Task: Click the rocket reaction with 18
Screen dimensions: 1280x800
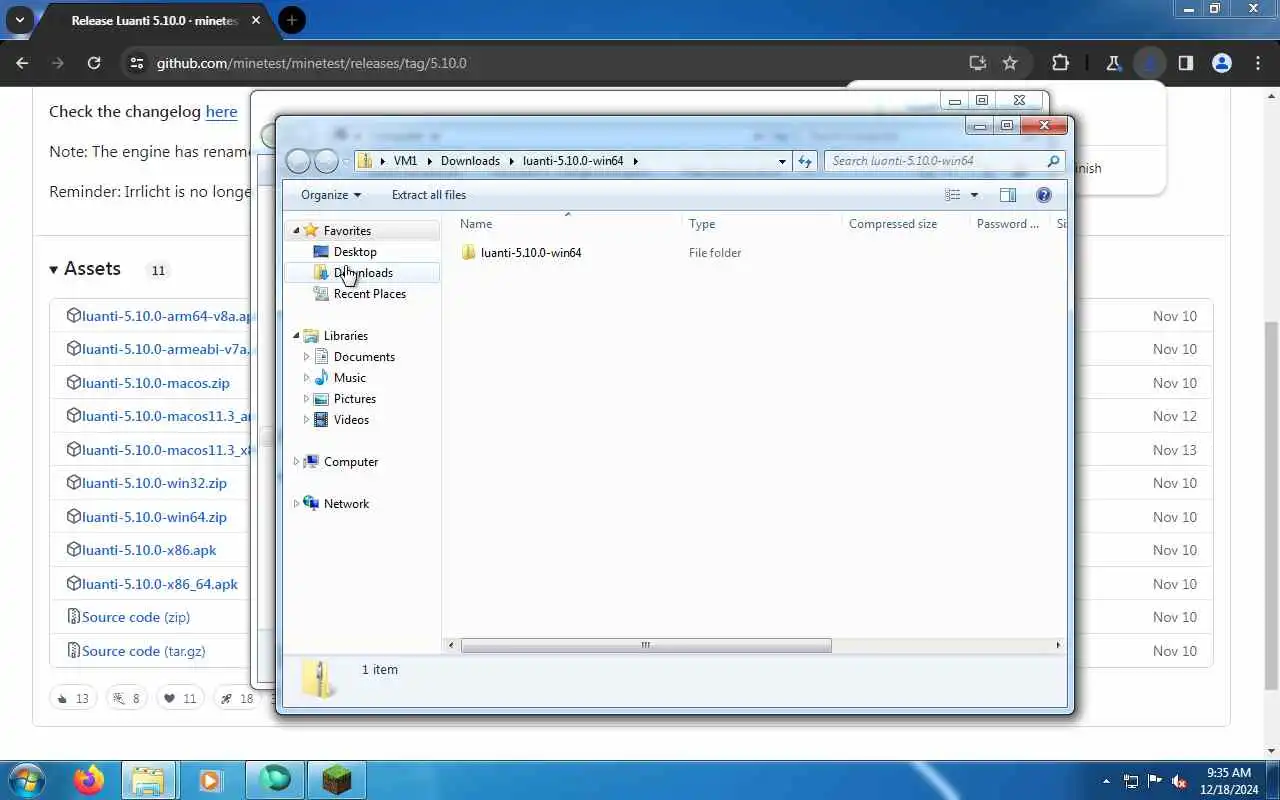Action: click(237, 698)
